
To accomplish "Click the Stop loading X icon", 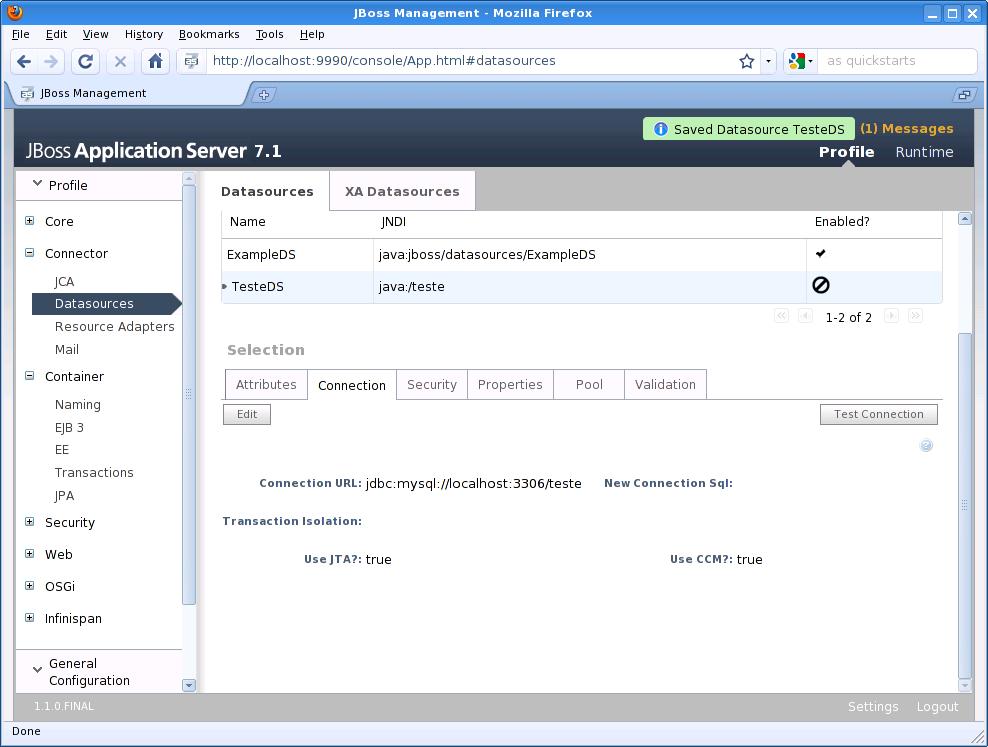I will click(120, 61).
